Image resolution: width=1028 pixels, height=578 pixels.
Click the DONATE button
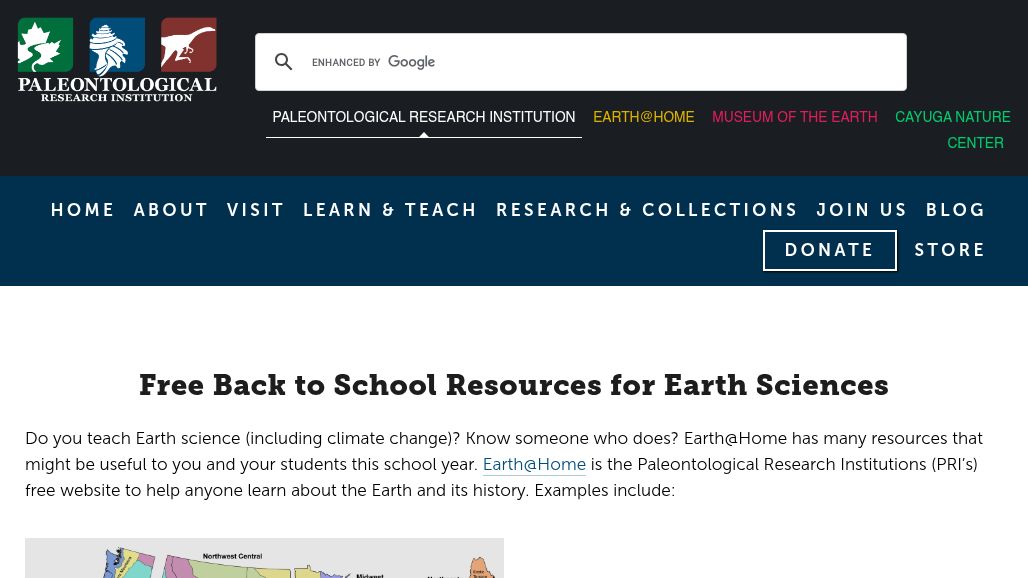coord(829,250)
